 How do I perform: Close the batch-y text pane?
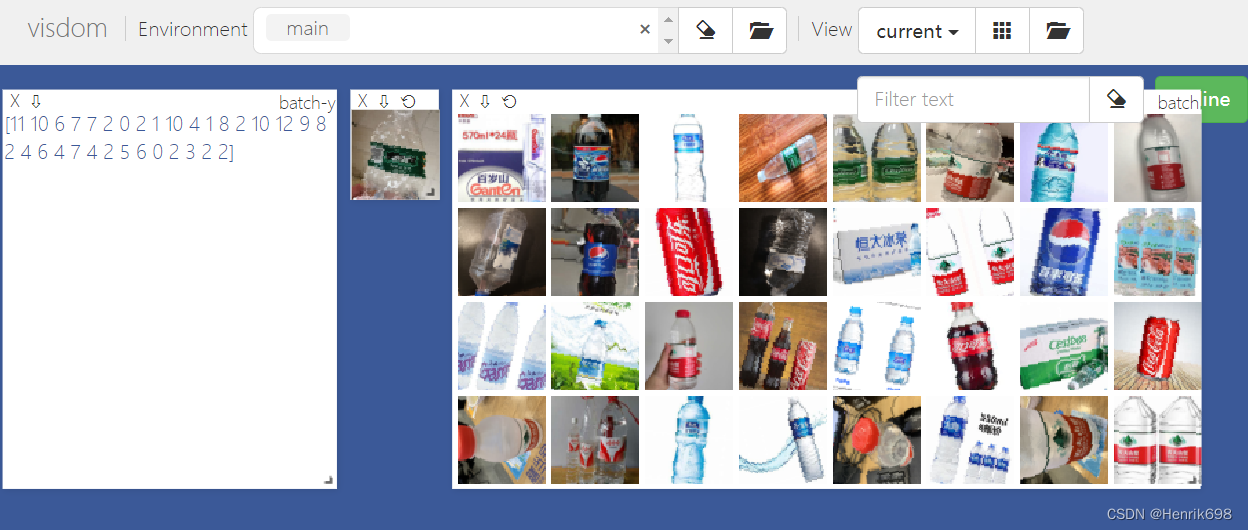(x=15, y=101)
